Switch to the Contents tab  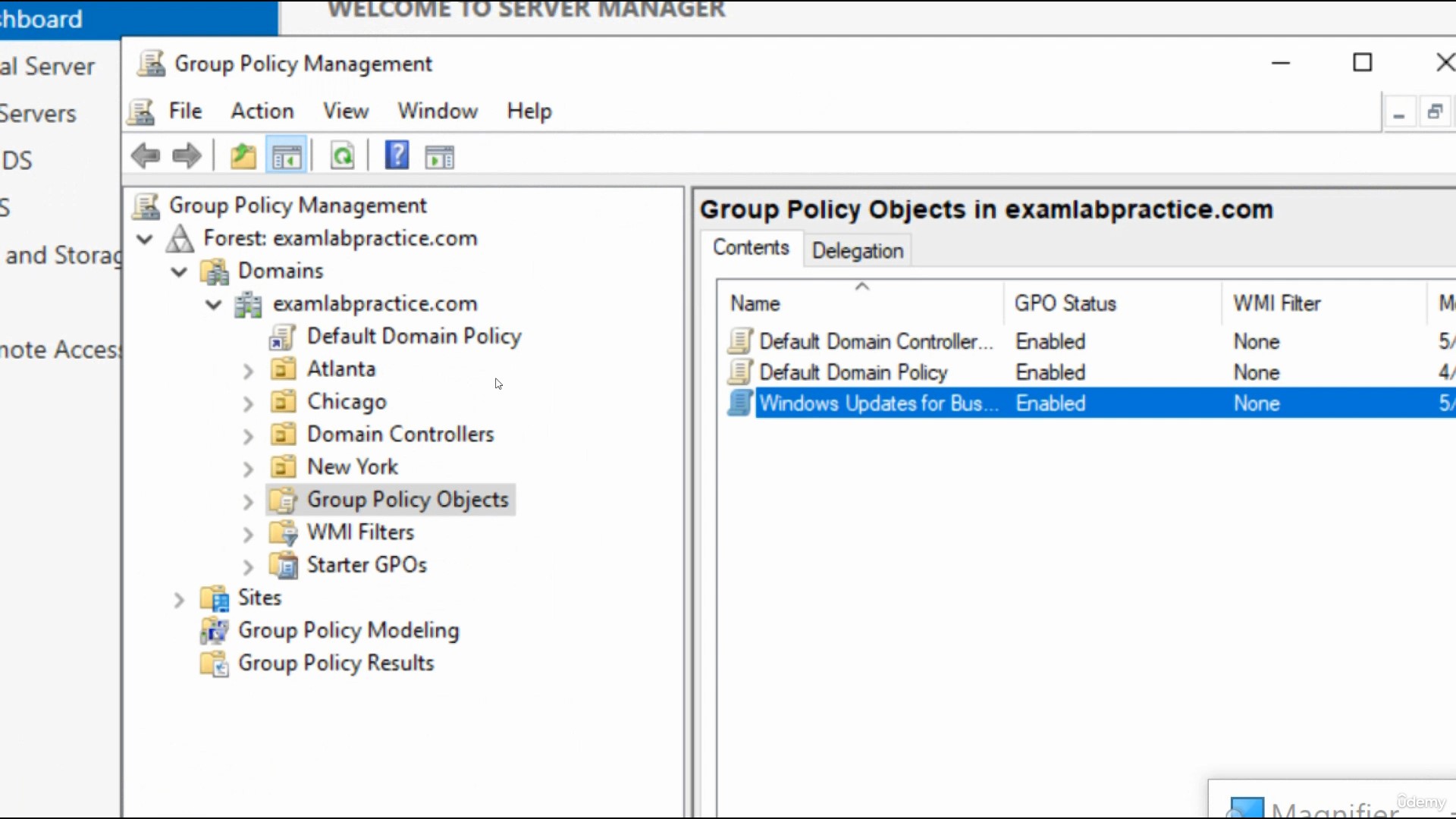751,248
